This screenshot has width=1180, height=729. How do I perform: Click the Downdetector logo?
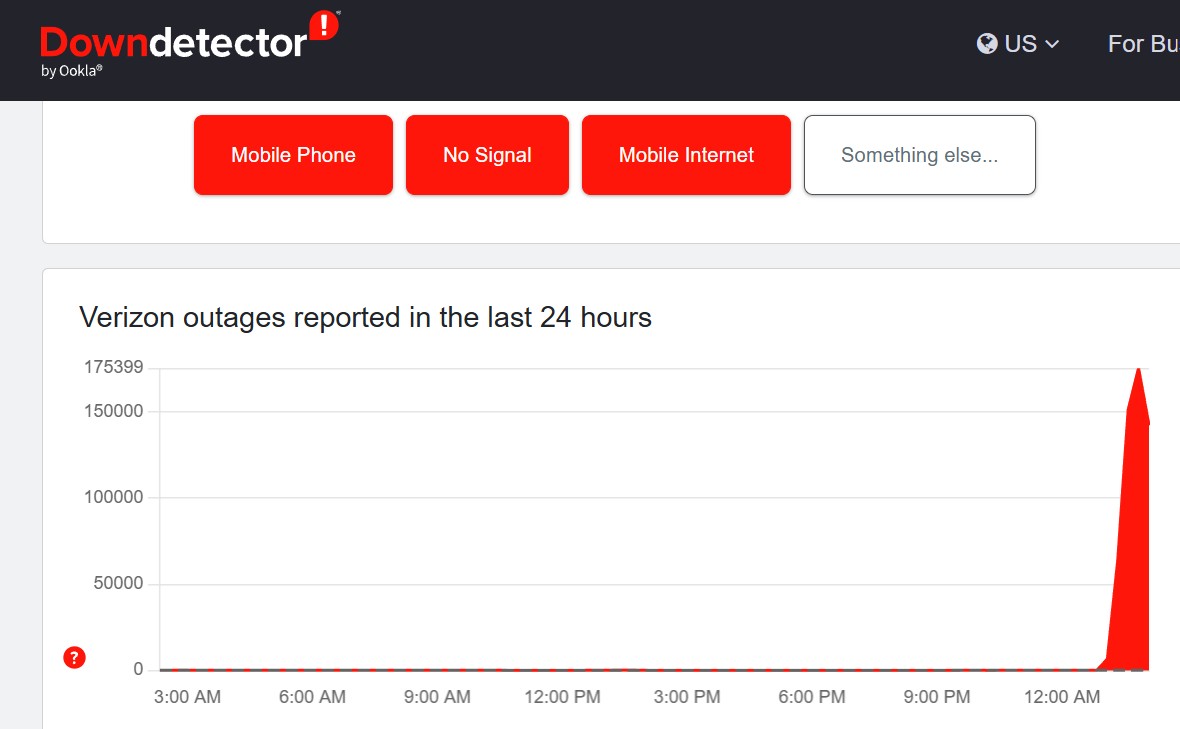pyautogui.click(x=174, y=41)
